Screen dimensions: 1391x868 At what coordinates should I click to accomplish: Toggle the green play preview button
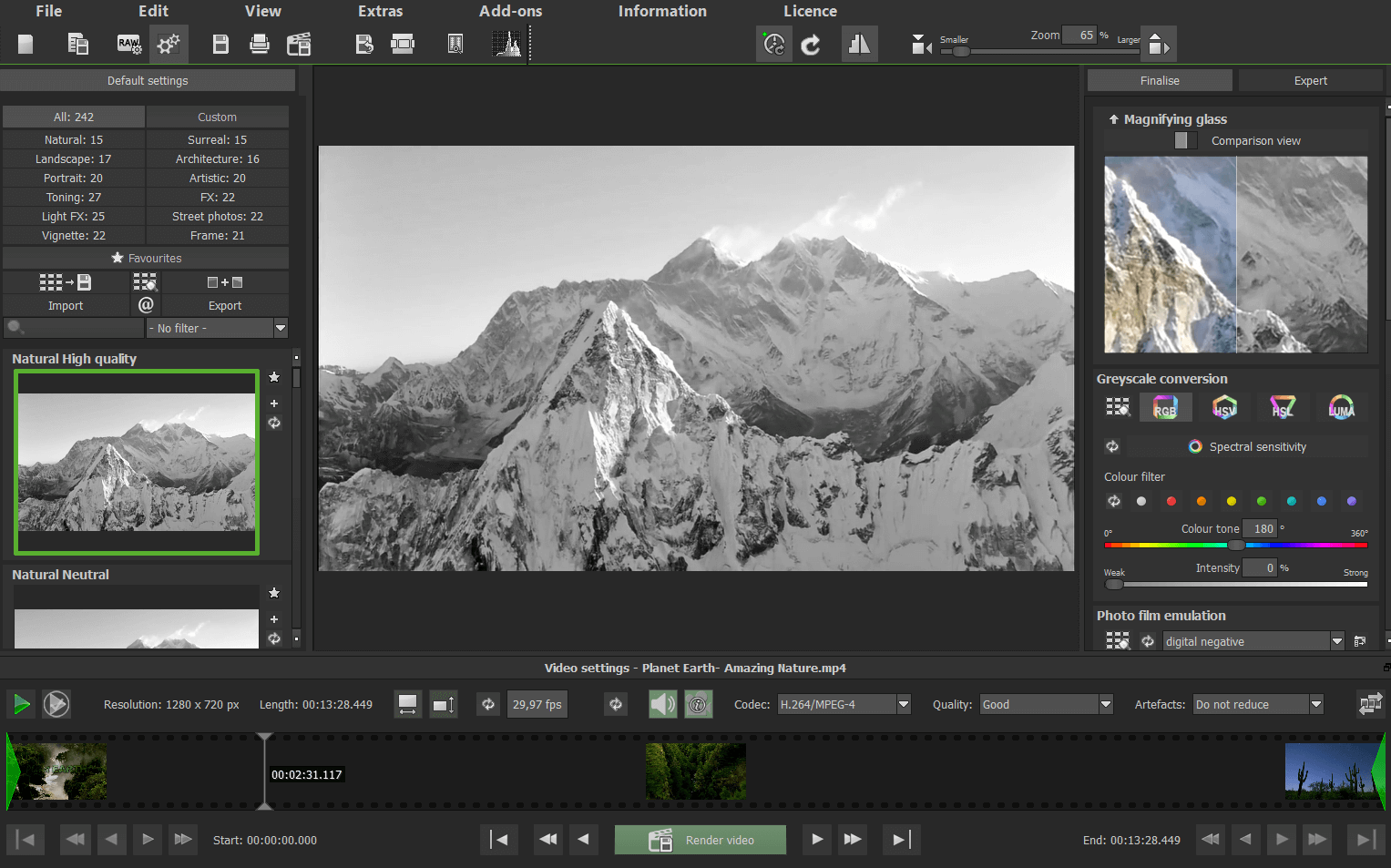pos(20,704)
